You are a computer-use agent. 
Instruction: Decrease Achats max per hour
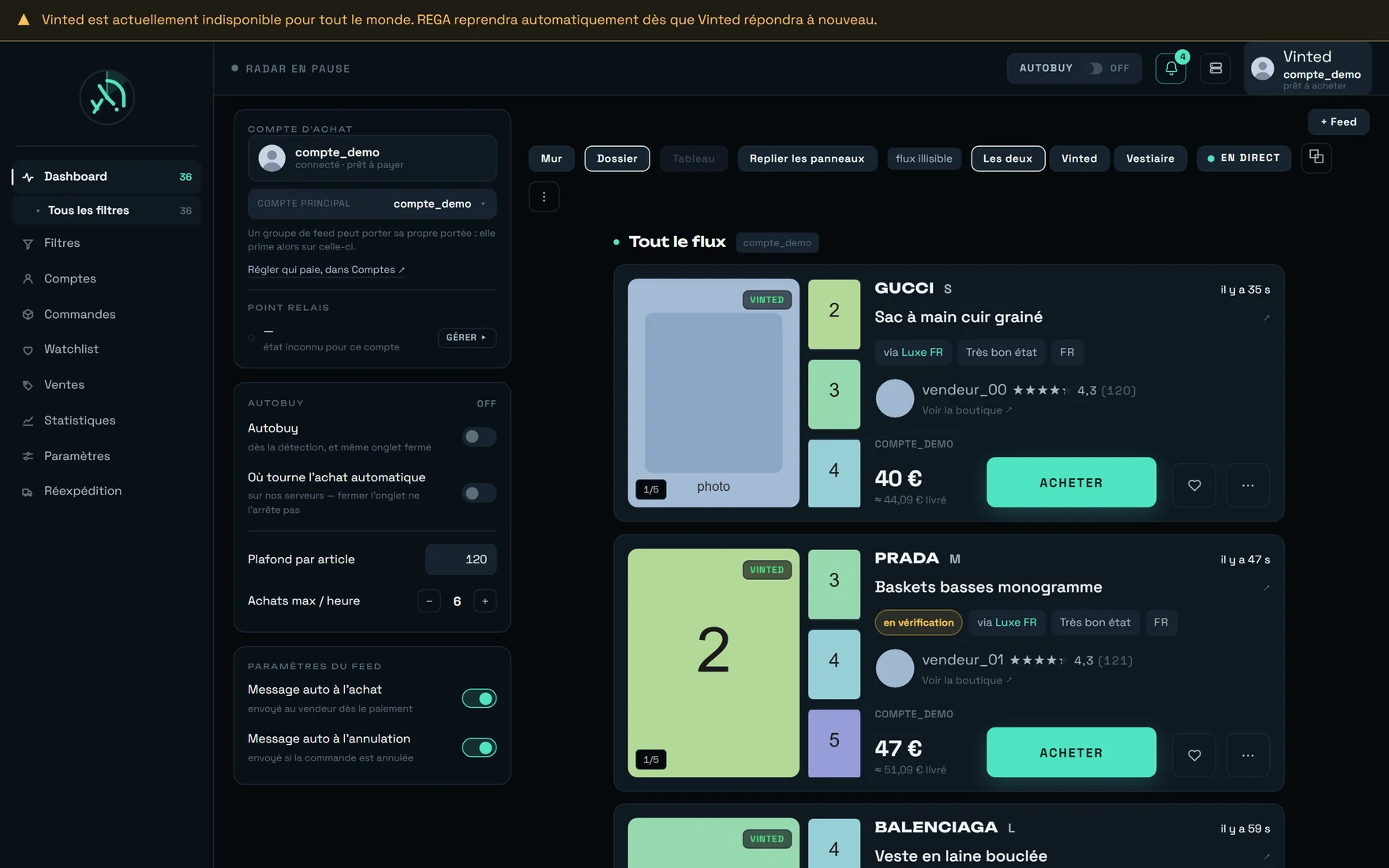tap(429, 601)
